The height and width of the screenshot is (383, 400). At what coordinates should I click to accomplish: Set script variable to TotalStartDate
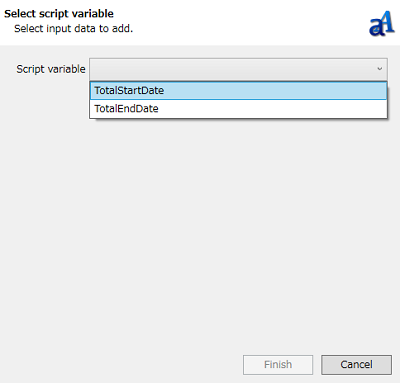[238, 91]
